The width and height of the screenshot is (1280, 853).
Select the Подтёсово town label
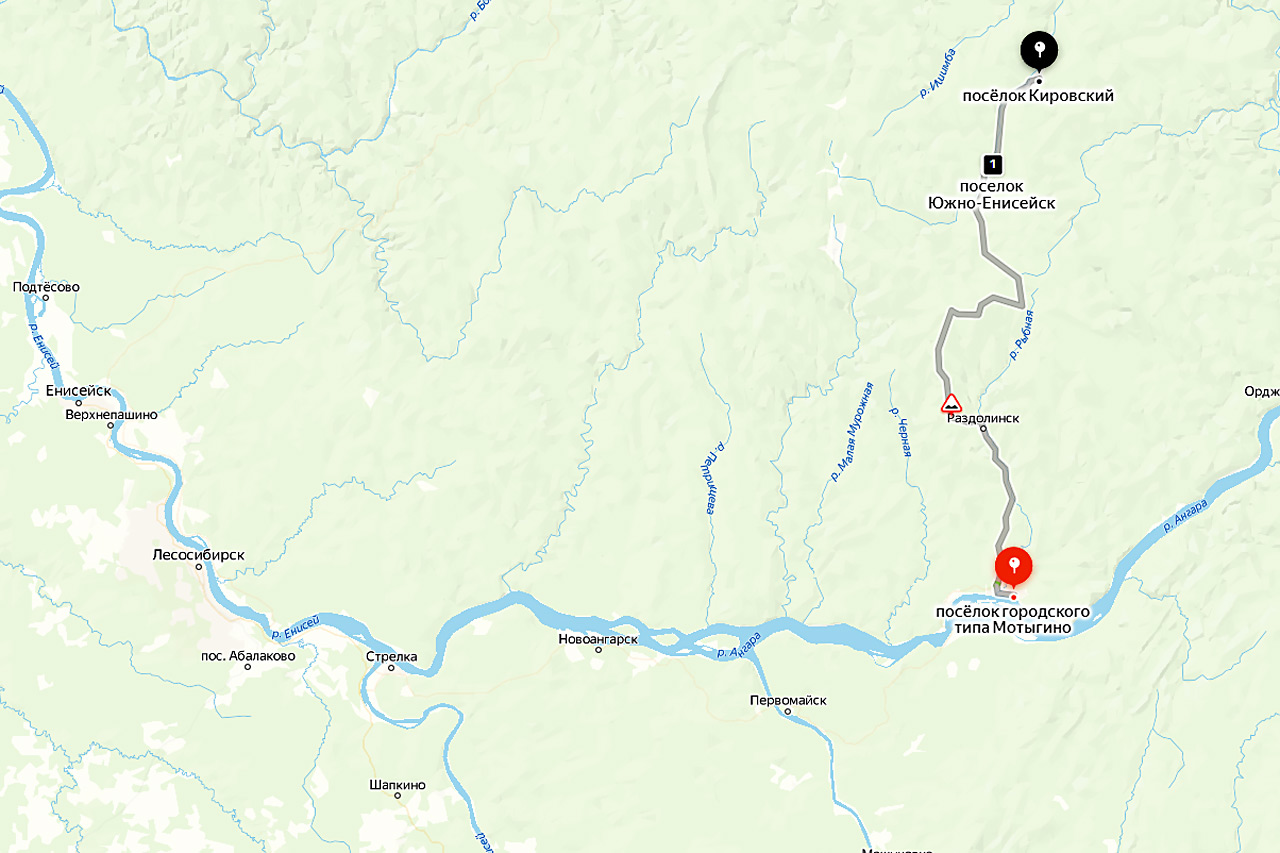click(46, 287)
